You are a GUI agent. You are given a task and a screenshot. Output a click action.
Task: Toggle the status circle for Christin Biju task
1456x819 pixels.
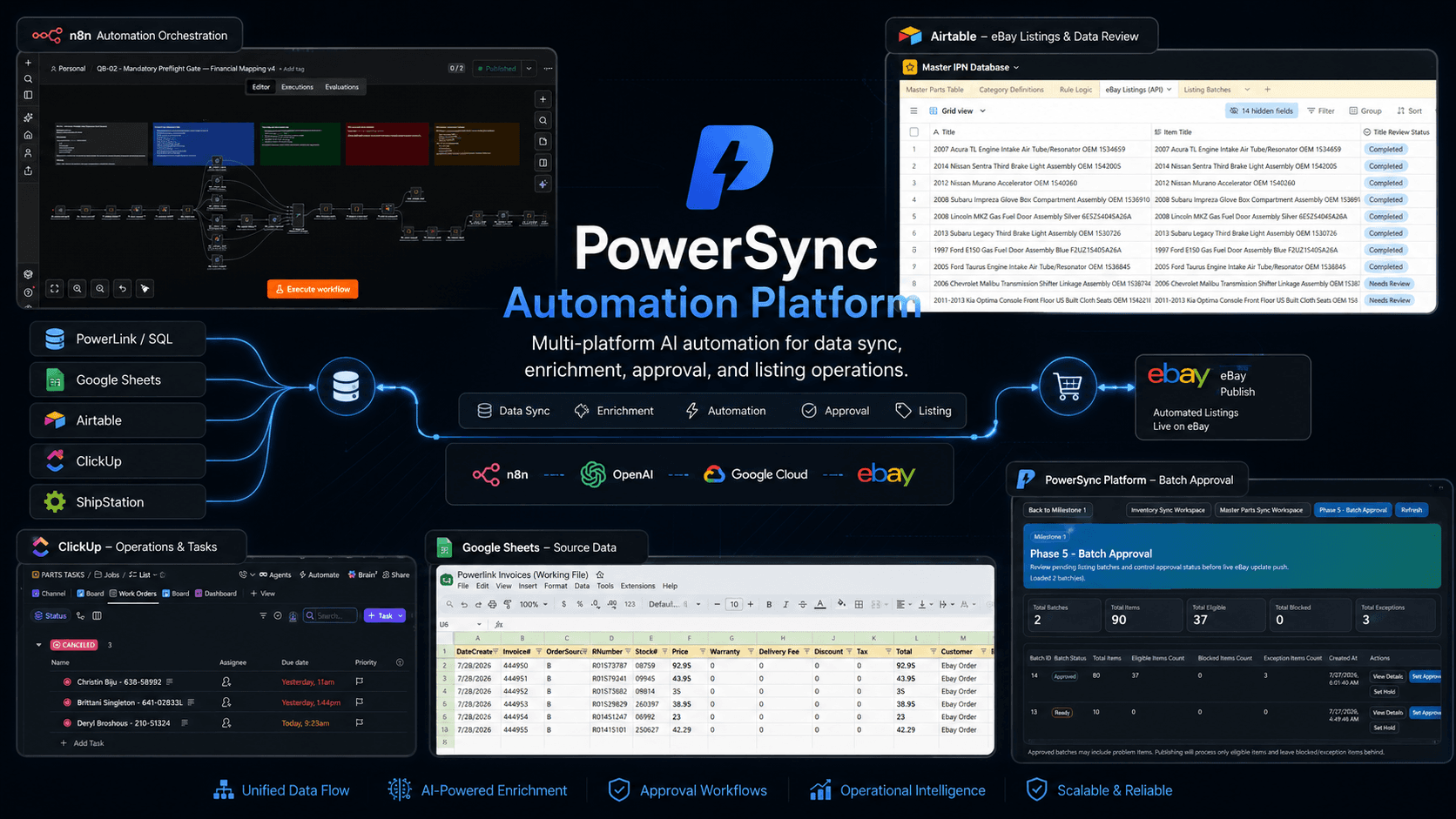pyautogui.click(x=67, y=681)
